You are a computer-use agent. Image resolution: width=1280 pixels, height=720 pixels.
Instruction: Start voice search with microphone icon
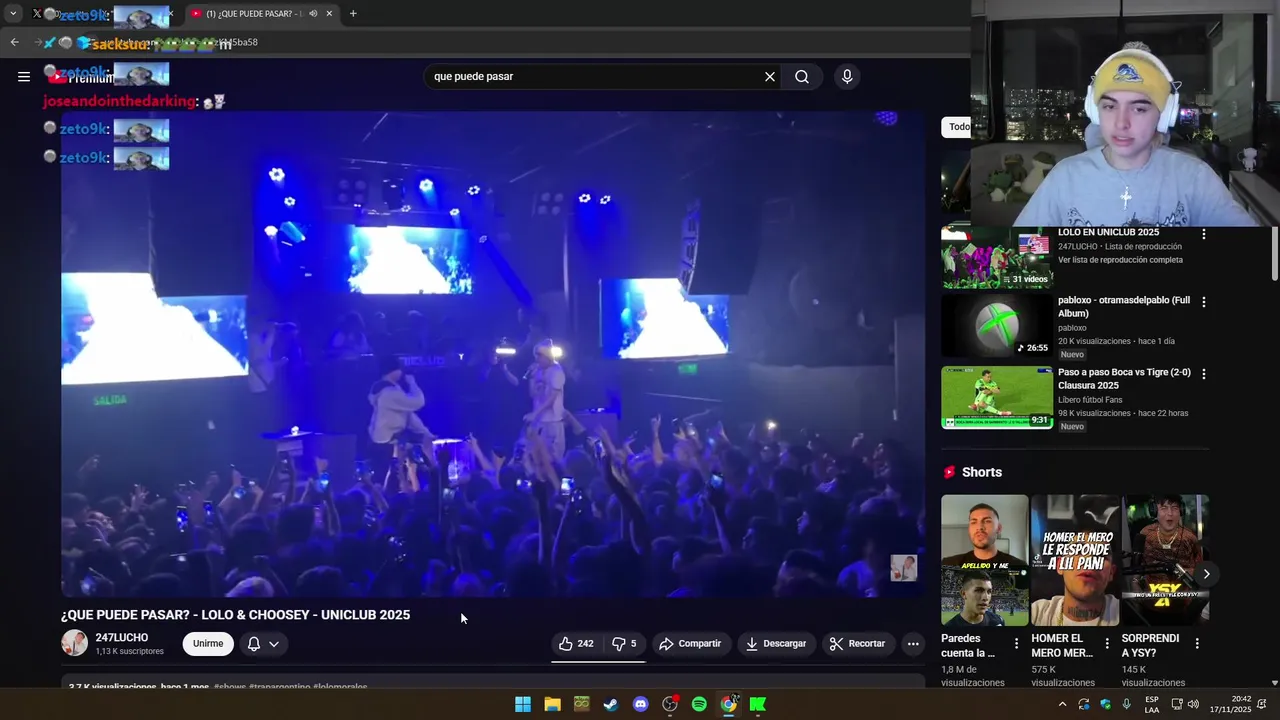point(847,76)
